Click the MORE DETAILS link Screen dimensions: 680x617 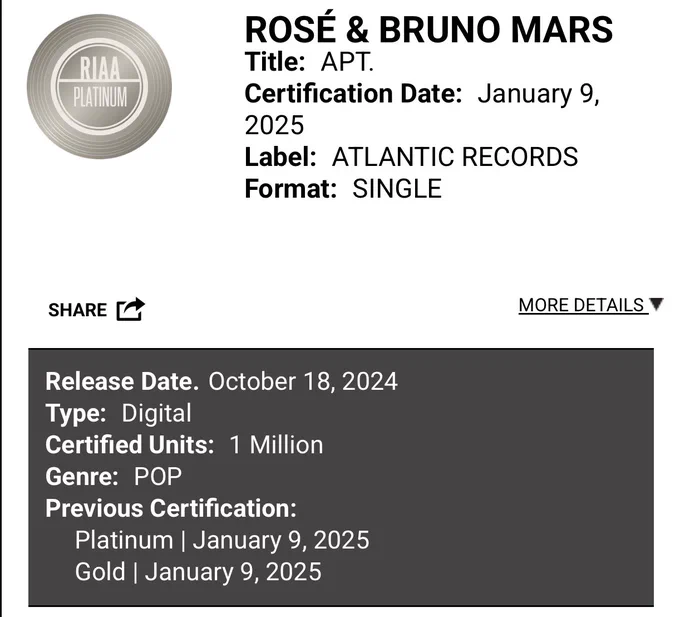point(581,305)
